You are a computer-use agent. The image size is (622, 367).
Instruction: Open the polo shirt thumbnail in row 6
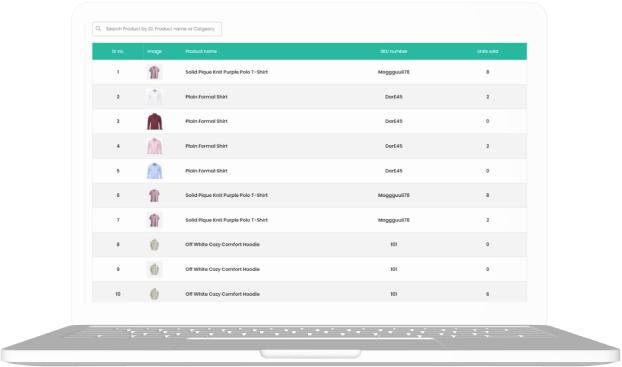(154, 195)
